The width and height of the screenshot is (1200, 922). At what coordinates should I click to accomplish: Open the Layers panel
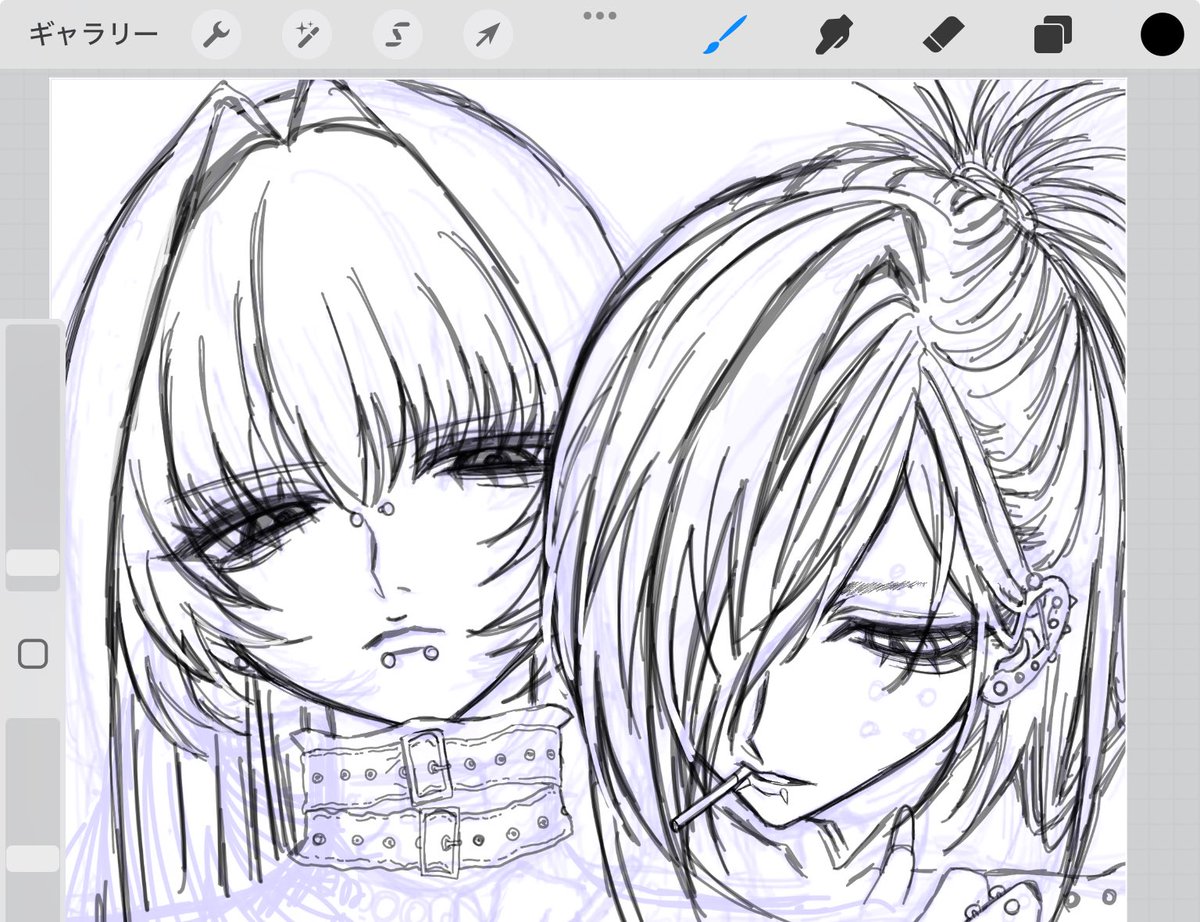pos(1052,36)
